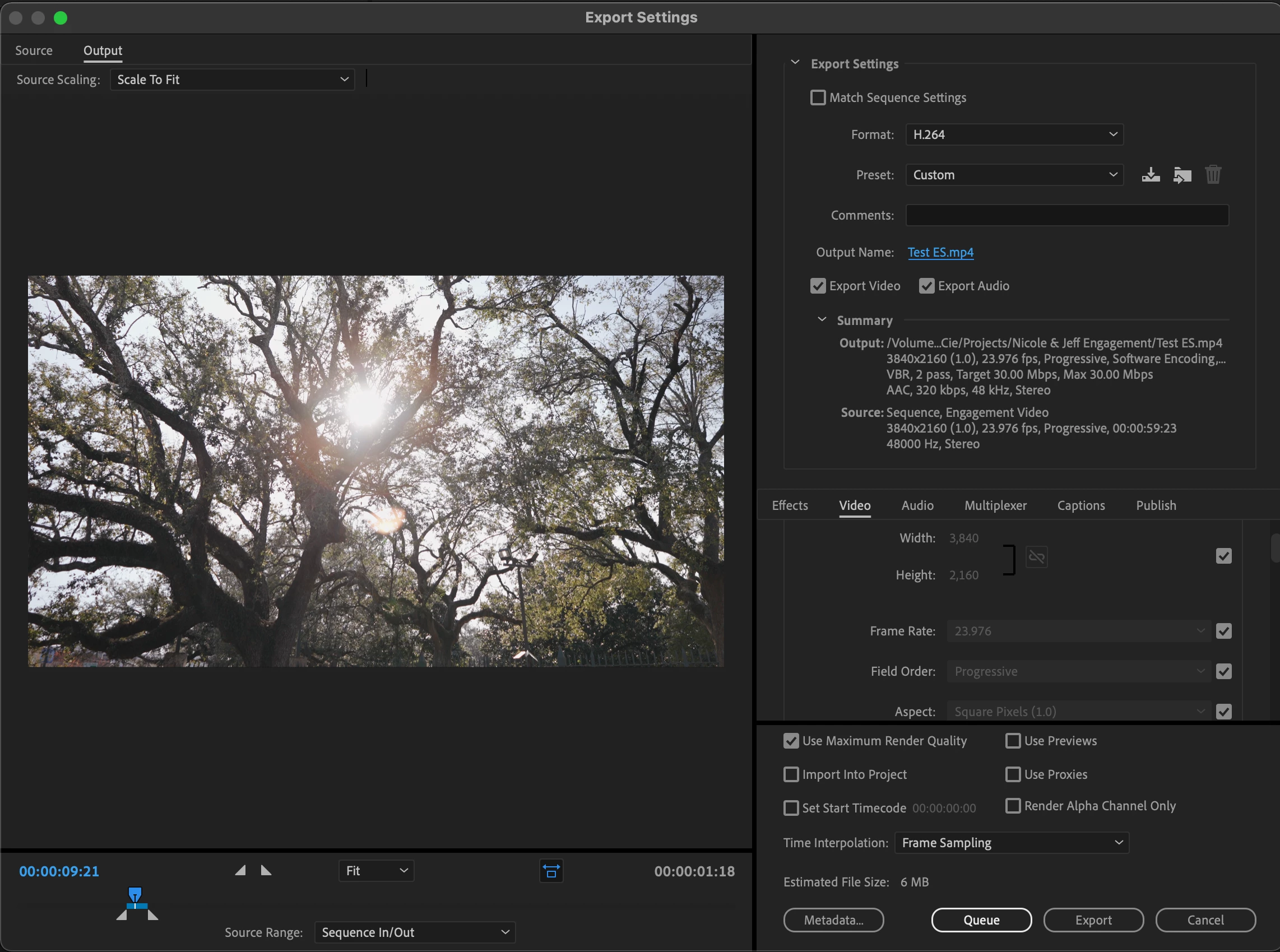Click the Import Preset icon
Screen dimensions: 1280x952
pyautogui.click(x=1181, y=175)
